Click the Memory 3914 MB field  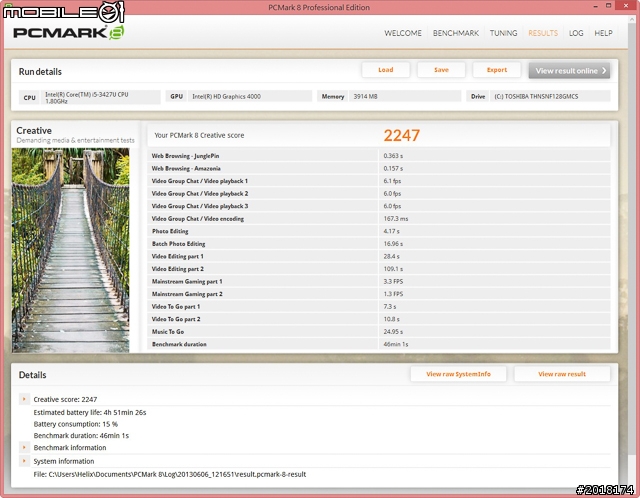point(389,97)
